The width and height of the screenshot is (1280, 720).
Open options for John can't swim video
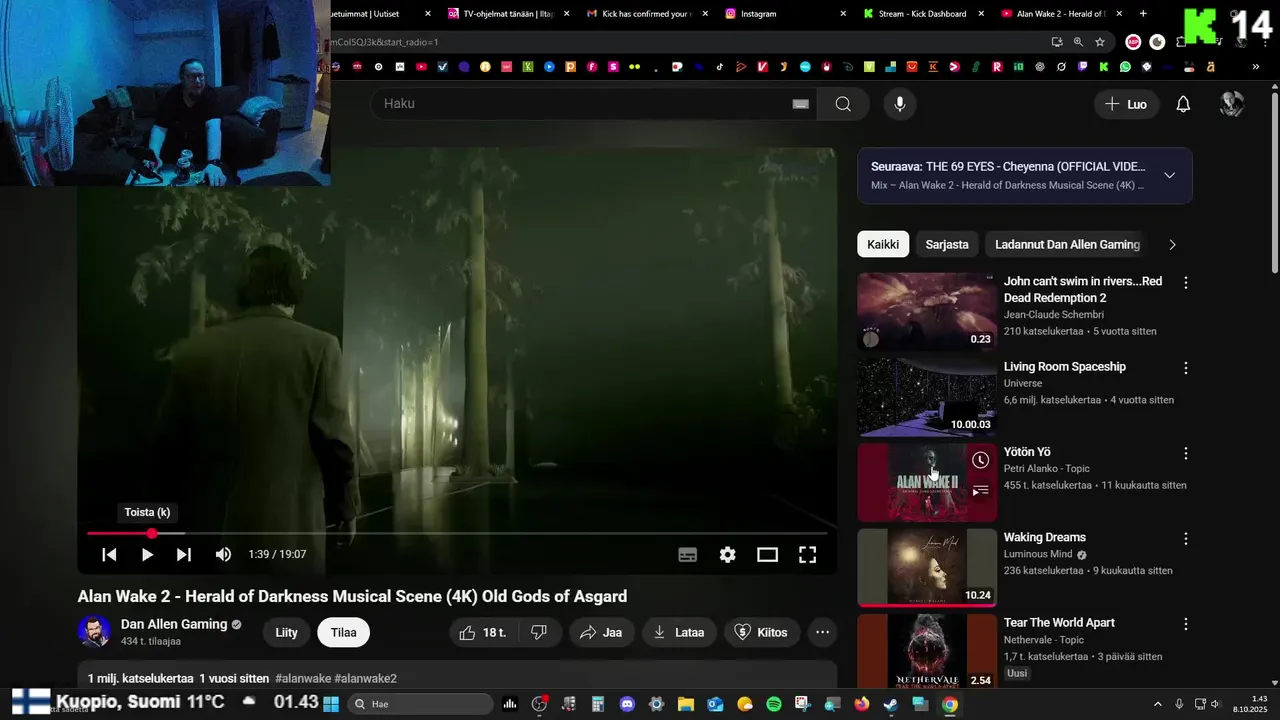coord(1186,283)
